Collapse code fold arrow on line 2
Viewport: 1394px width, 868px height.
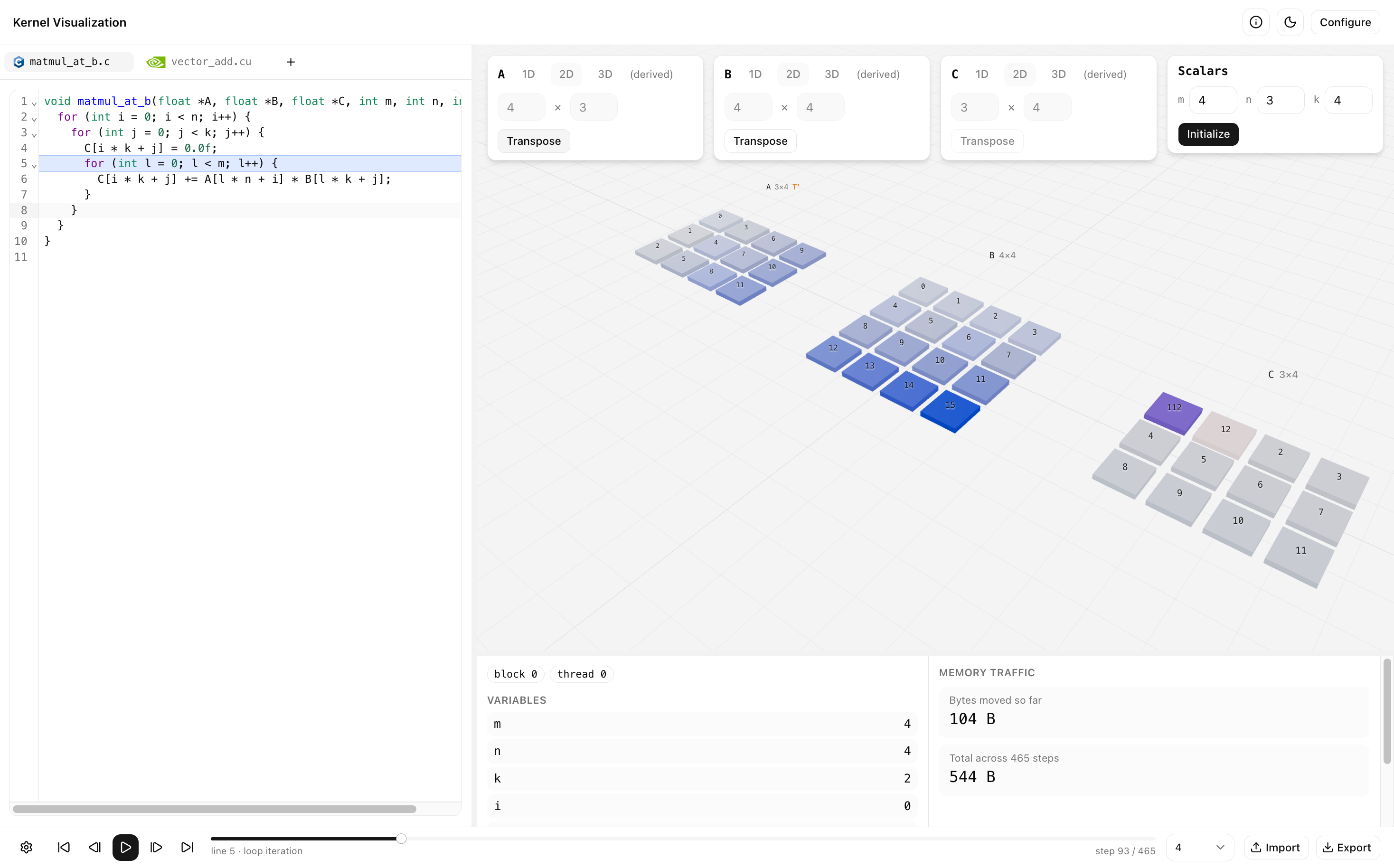pos(35,118)
